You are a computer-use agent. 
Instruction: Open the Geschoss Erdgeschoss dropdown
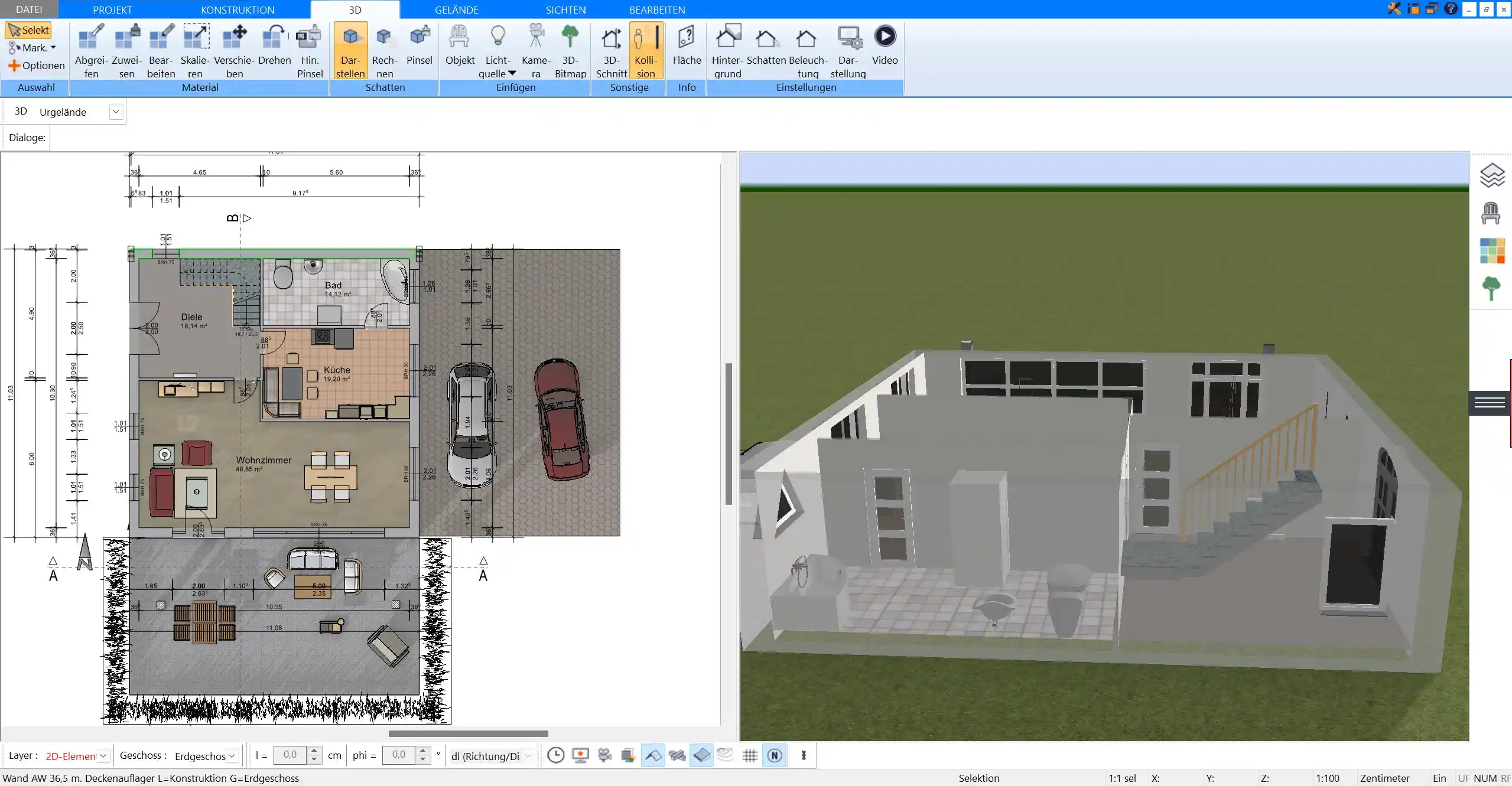pyautogui.click(x=232, y=755)
